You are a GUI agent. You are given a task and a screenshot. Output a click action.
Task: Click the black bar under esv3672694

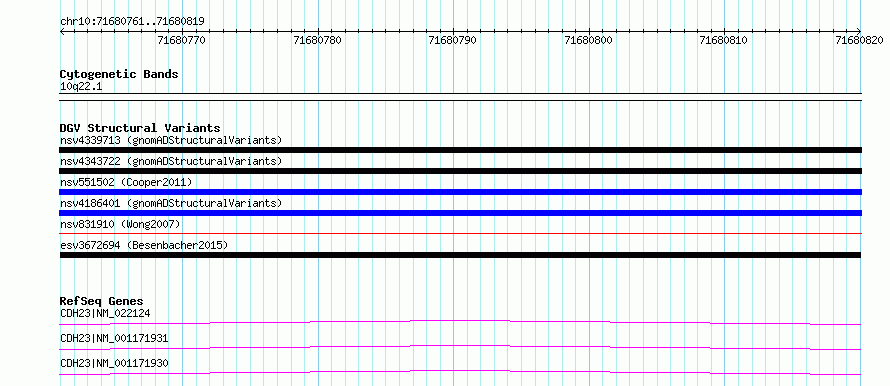tap(460, 255)
